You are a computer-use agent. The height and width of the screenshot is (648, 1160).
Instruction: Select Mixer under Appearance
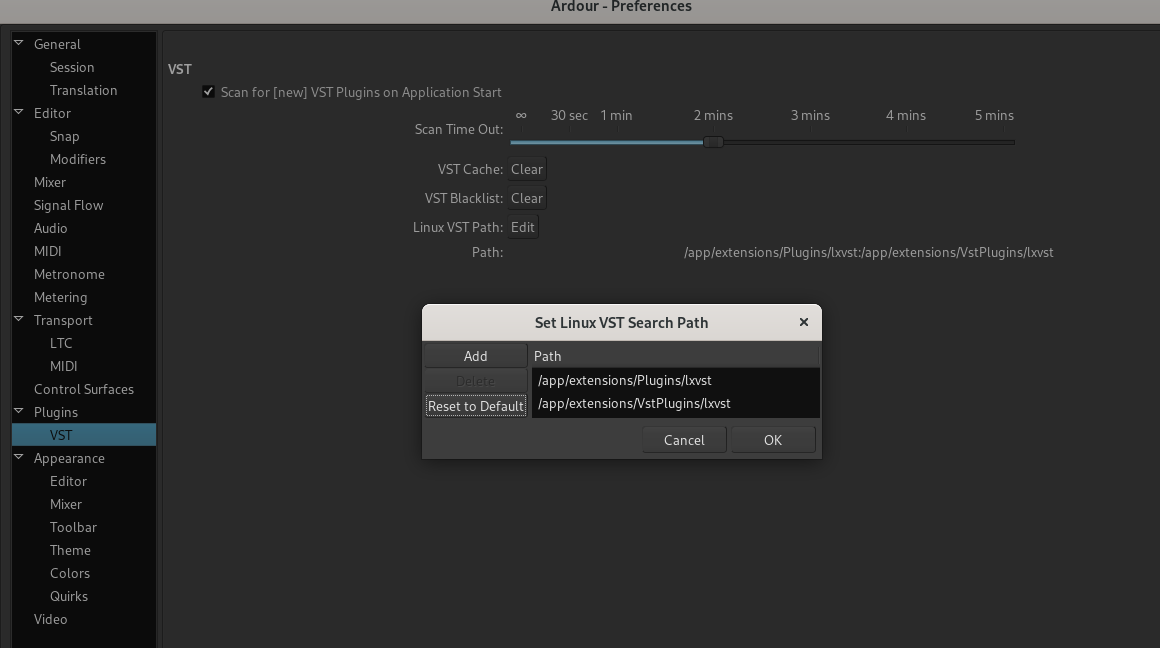tap(66, 504)
